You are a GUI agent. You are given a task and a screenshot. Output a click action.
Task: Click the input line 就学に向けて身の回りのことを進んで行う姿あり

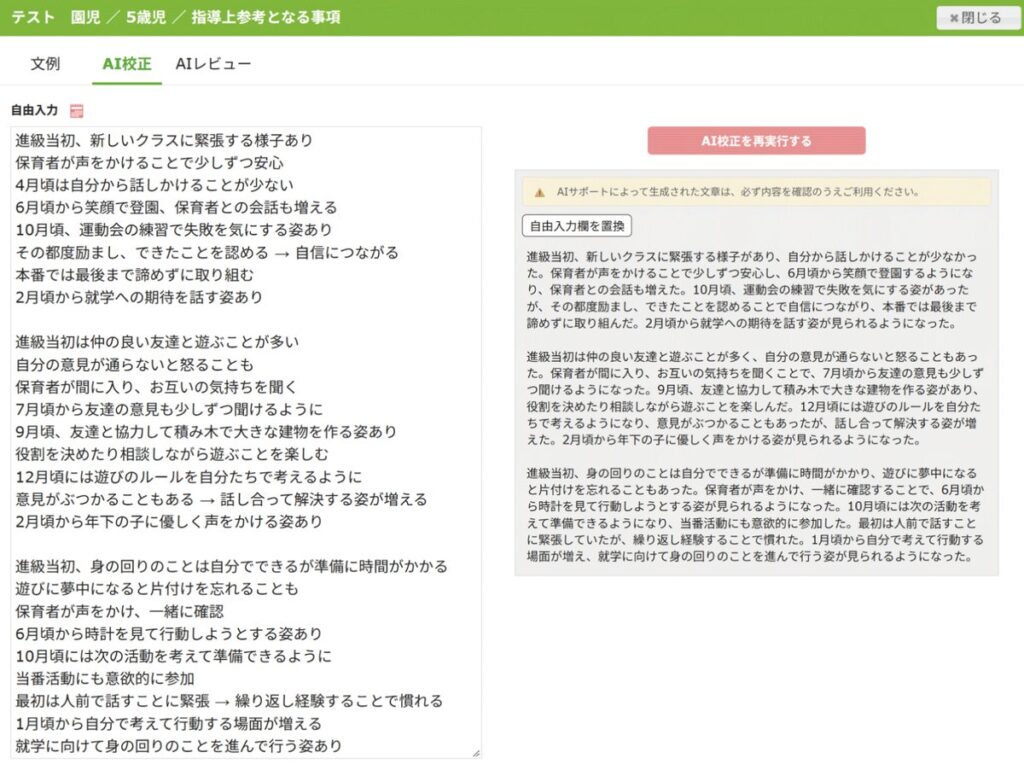click(x=179, y=746)
